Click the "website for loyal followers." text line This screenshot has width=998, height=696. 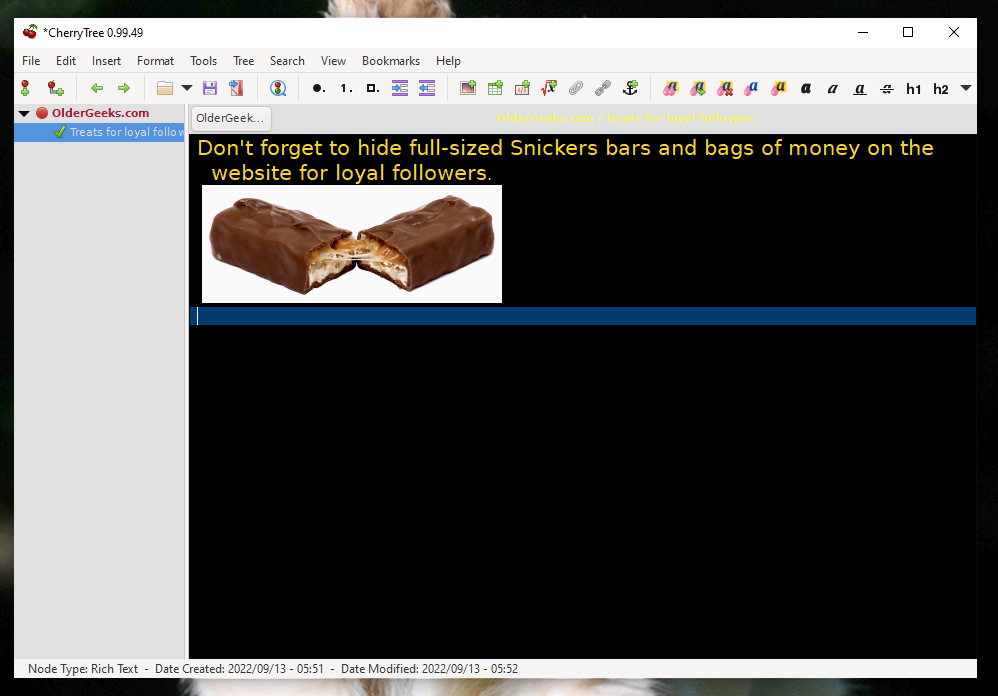(351, 172)
